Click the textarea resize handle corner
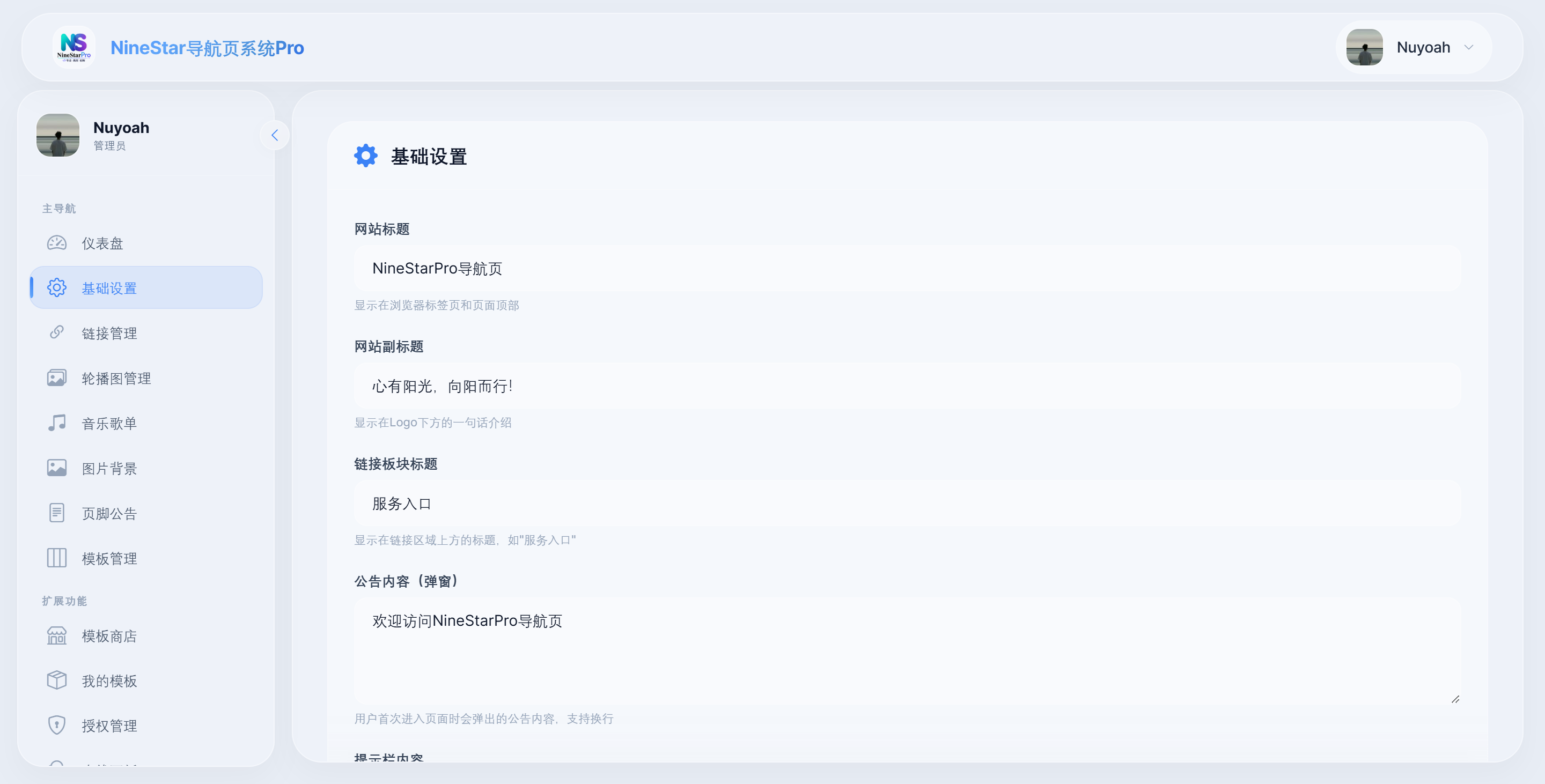1545x784 pixels. tap(1455, 699)
